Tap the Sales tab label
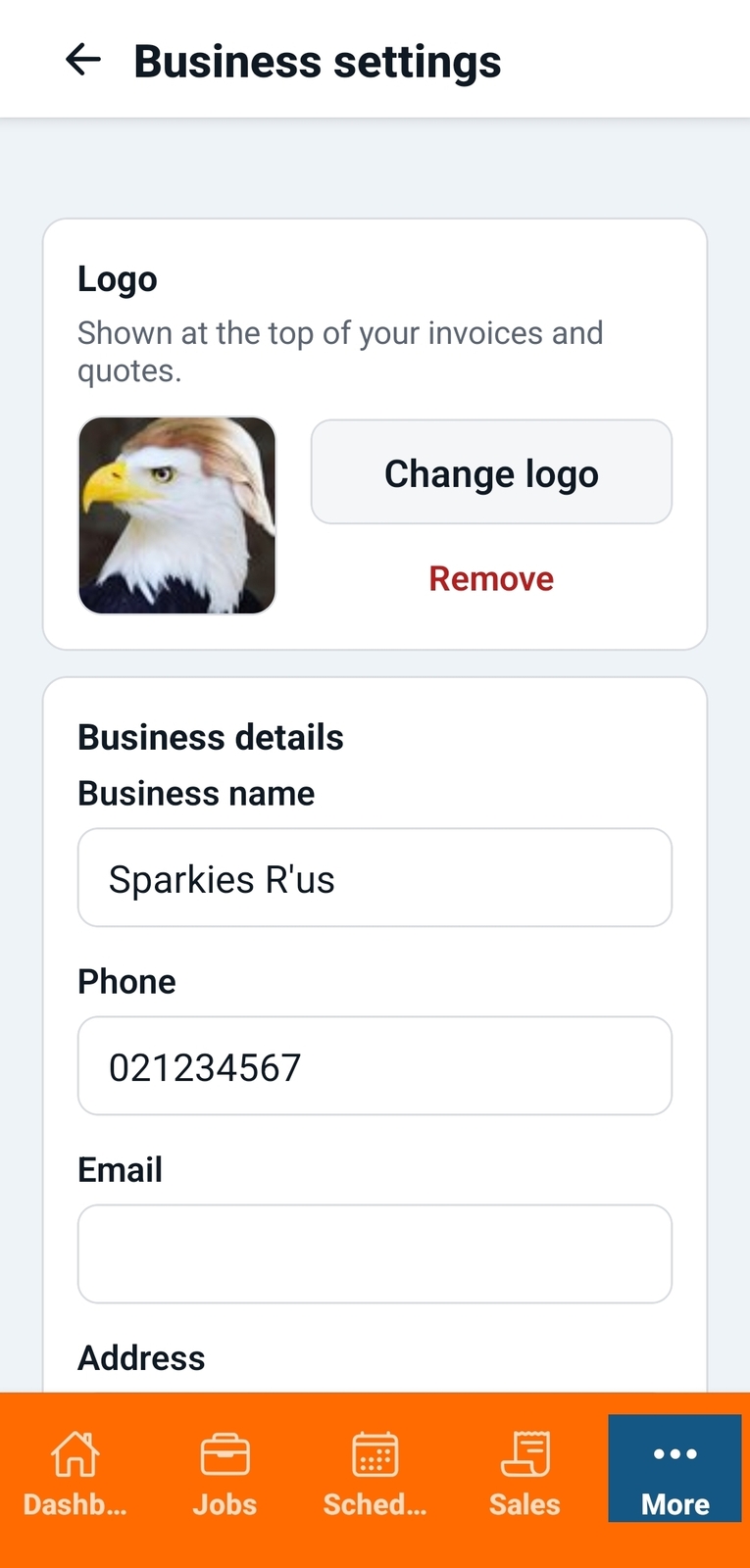 (525, 1504)
